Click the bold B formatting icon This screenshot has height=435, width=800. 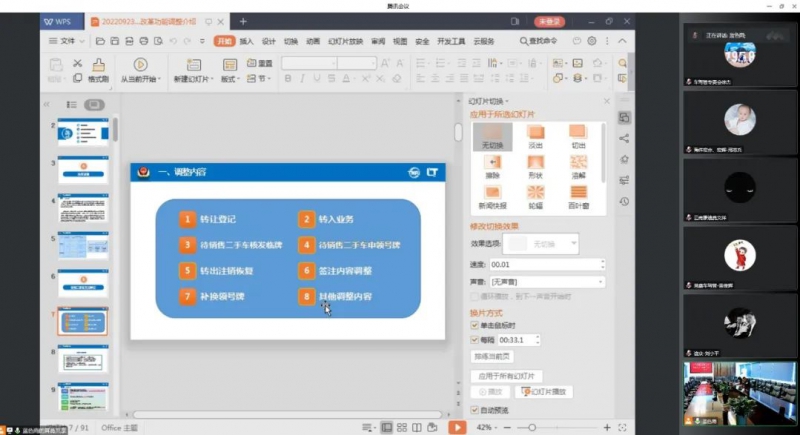(288, 78)
